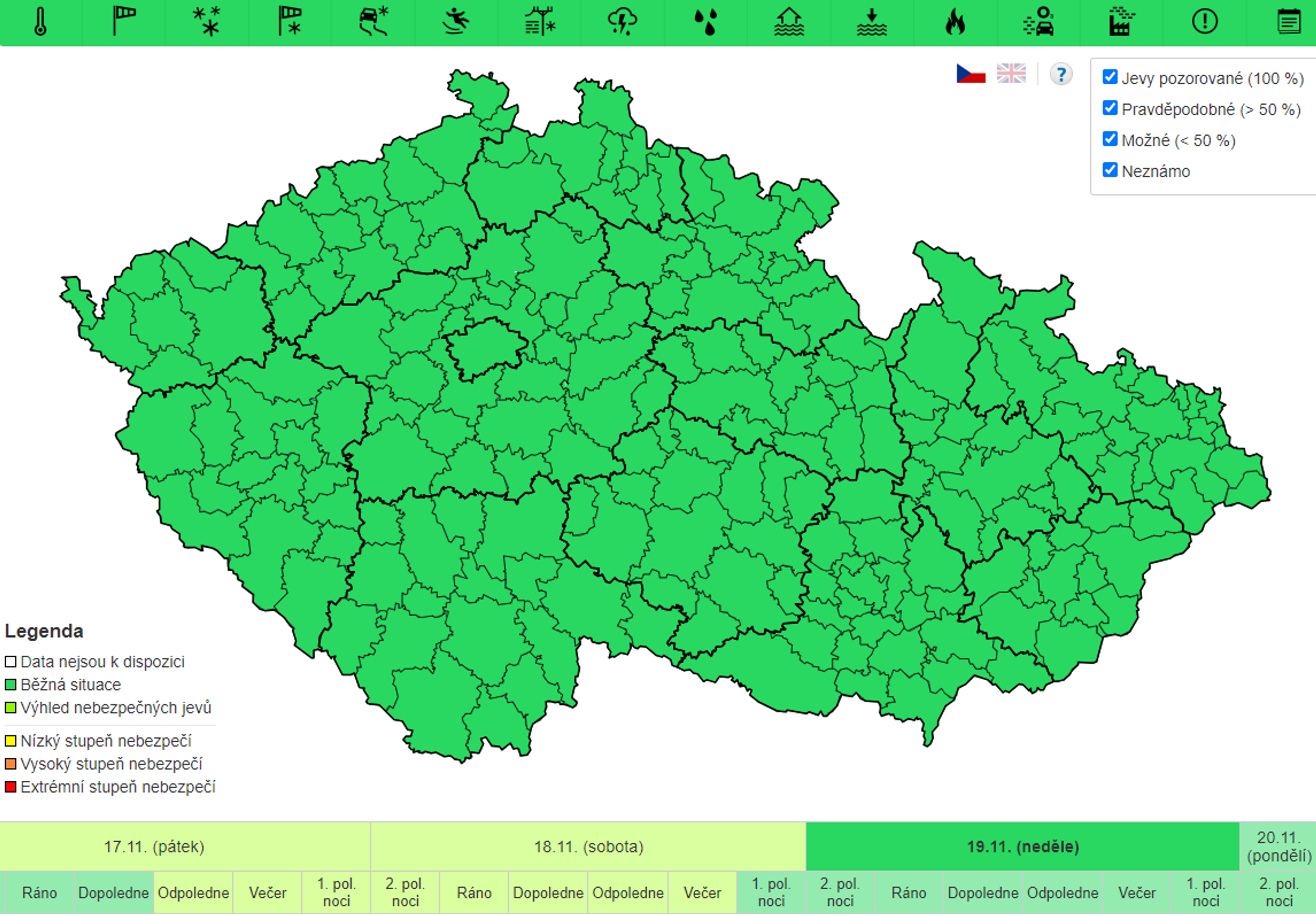The image size is (1316, 914).
Task: Select the power lines icing icon
Action: pyautogui.click(x=540, y=22)
